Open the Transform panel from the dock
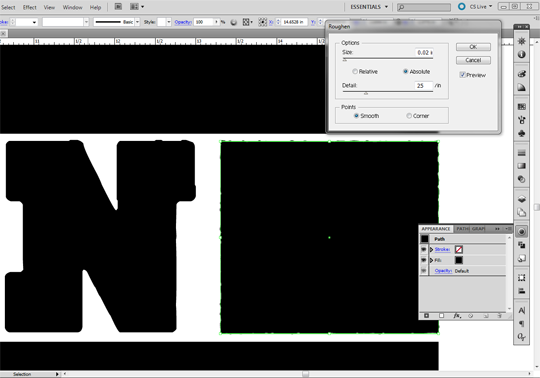This screenshot has width=540, height=378. [521, 278]
